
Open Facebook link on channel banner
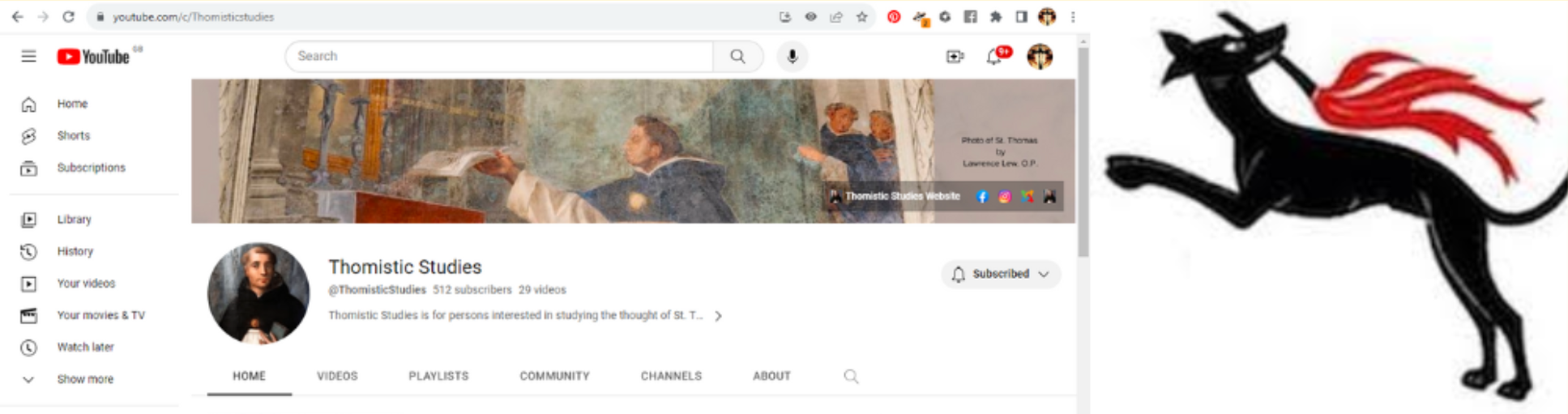[982, 197]
